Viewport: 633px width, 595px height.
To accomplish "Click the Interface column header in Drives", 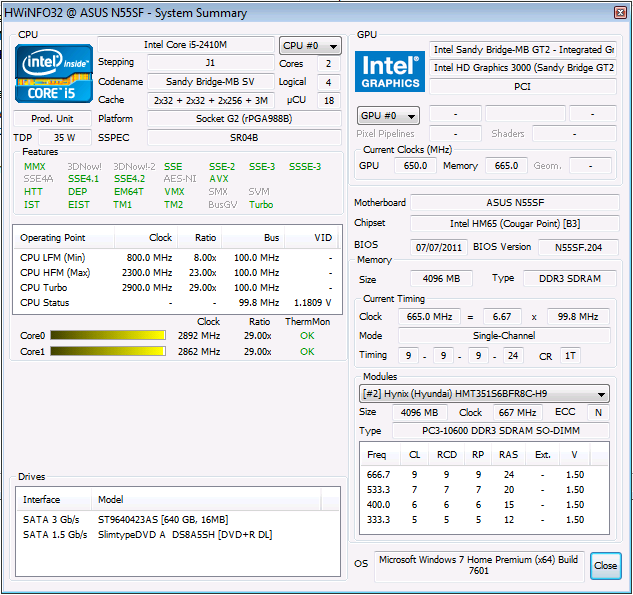I will (x=54, y=499).
